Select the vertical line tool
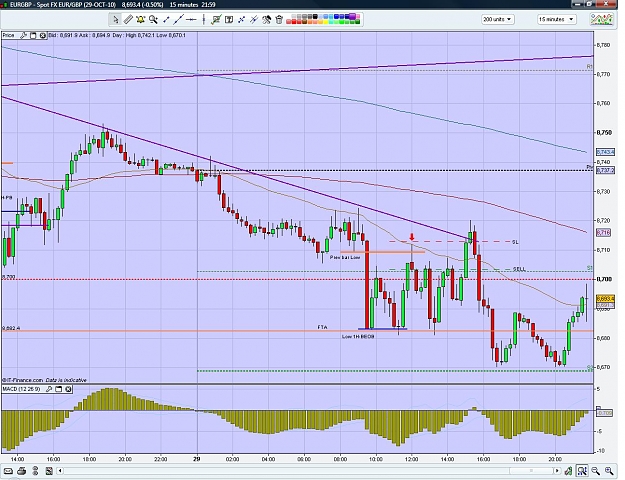Screen dimensions: 625x480 pyautogui.click(x=204, y=20)
